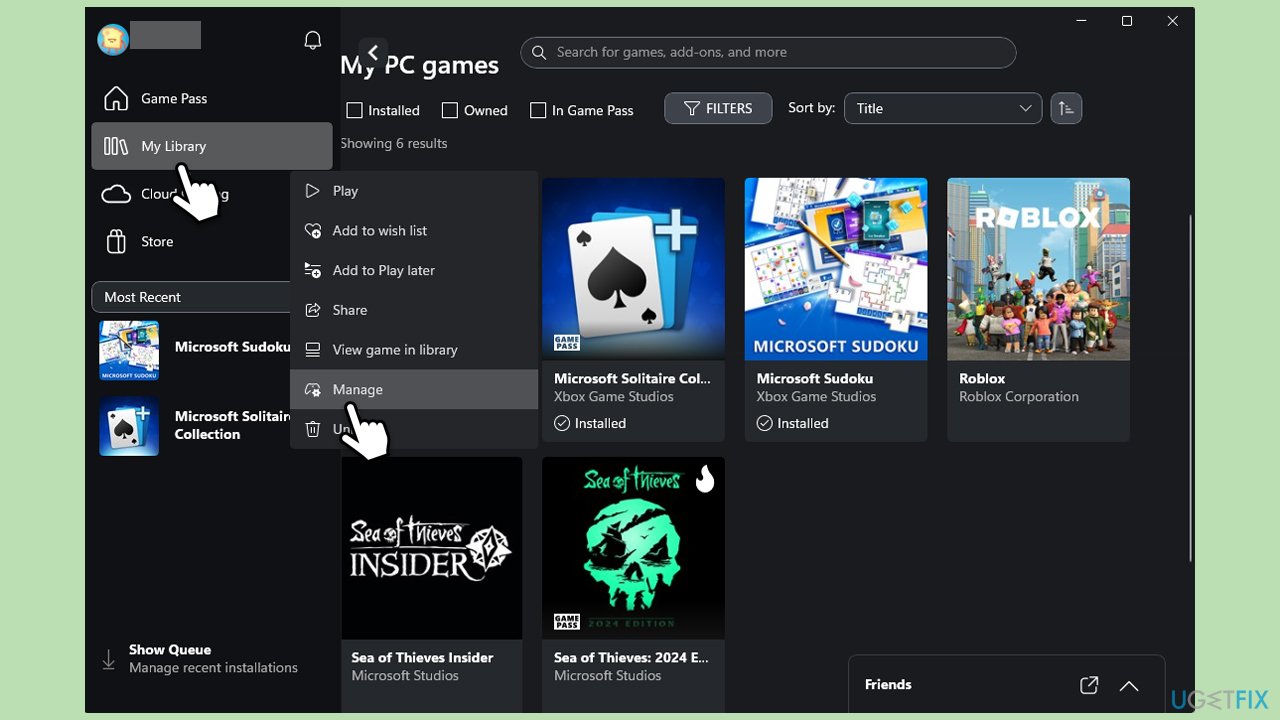Click the profile avatar picture

(113, 39)
